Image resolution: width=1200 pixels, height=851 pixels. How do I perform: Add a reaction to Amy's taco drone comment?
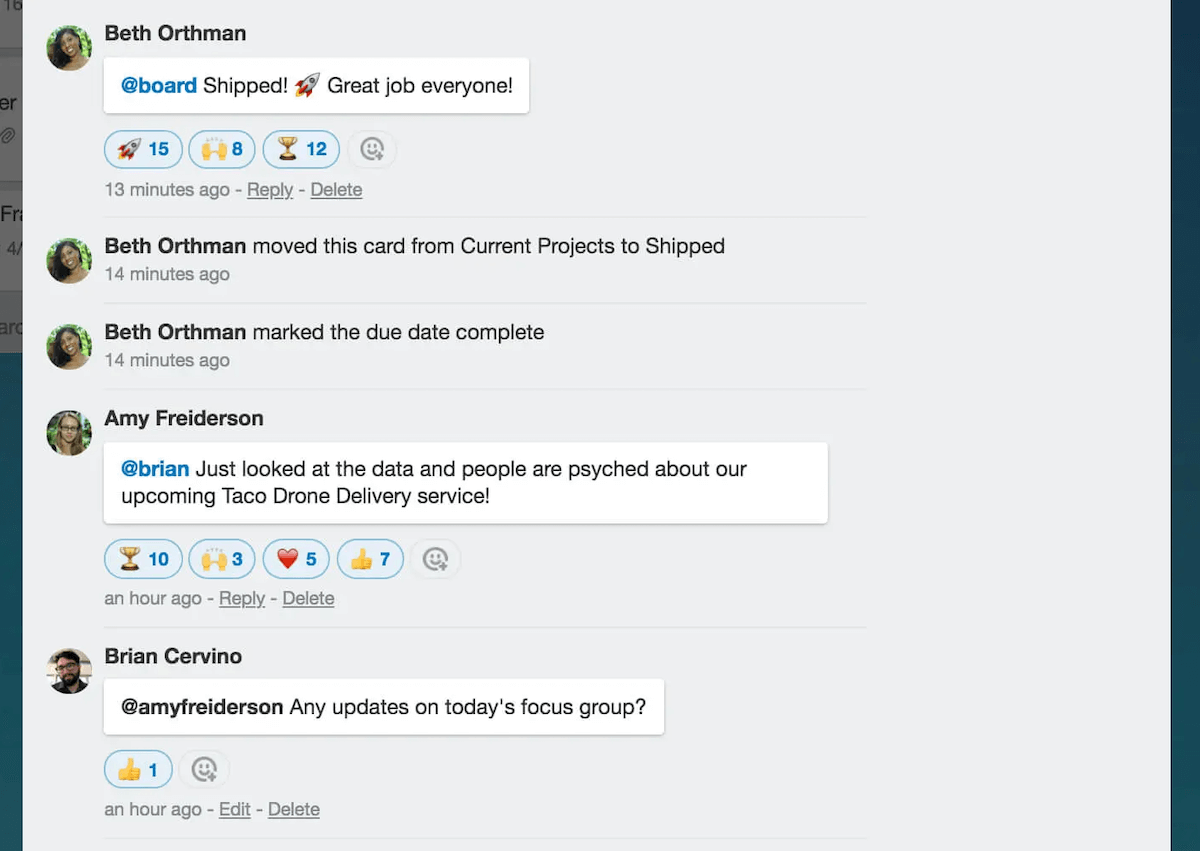click(x=435, y=559)
